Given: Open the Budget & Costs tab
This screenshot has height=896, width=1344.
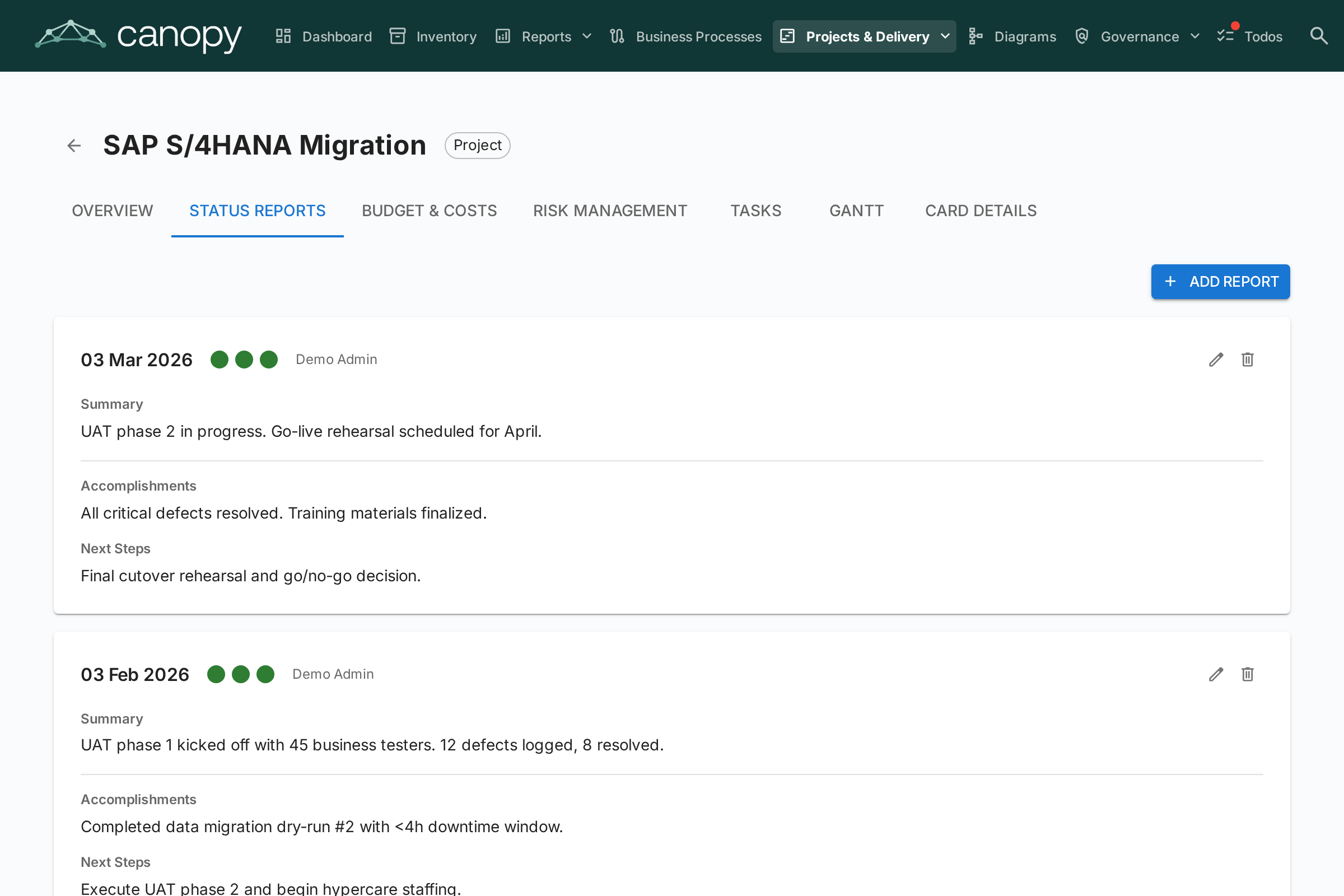Looking at the screenshot, I should coord(430,211).
